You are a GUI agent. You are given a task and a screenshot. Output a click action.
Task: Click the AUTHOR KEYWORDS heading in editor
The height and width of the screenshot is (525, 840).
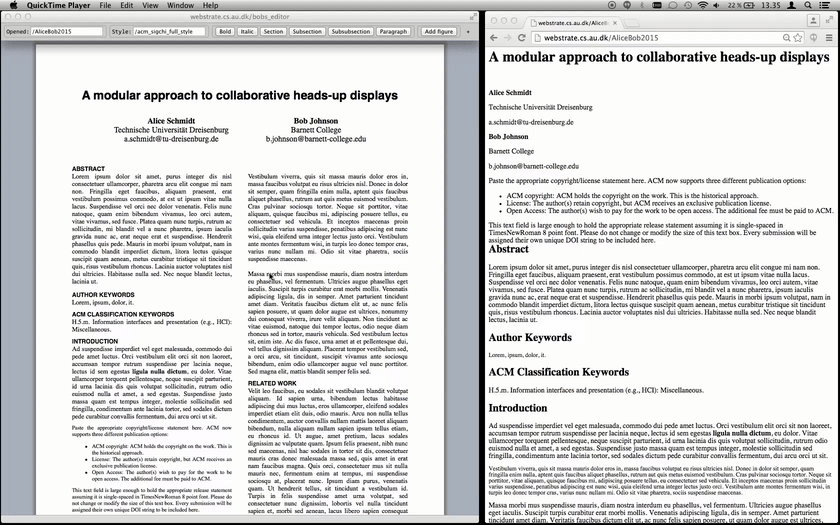103,295
